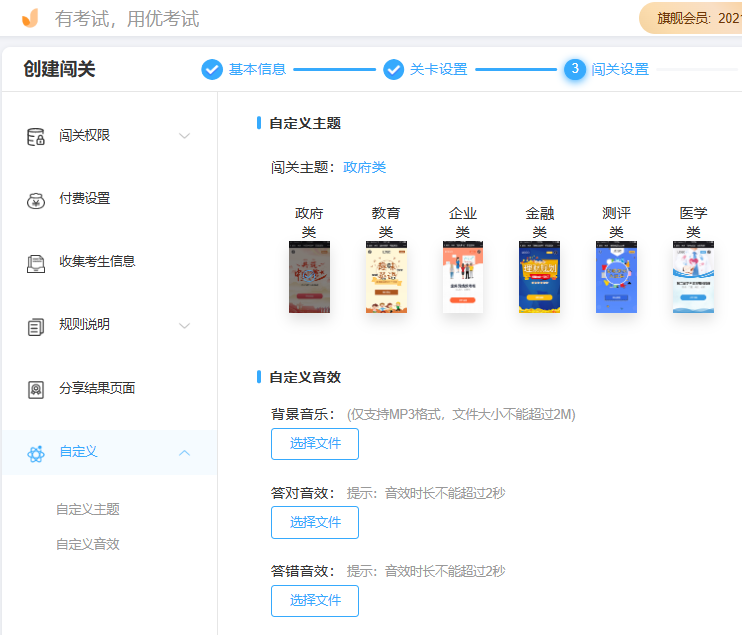Select the 金融类 theme thumbnail
Viewport: 742px width, 635px height.
(539, 277)
